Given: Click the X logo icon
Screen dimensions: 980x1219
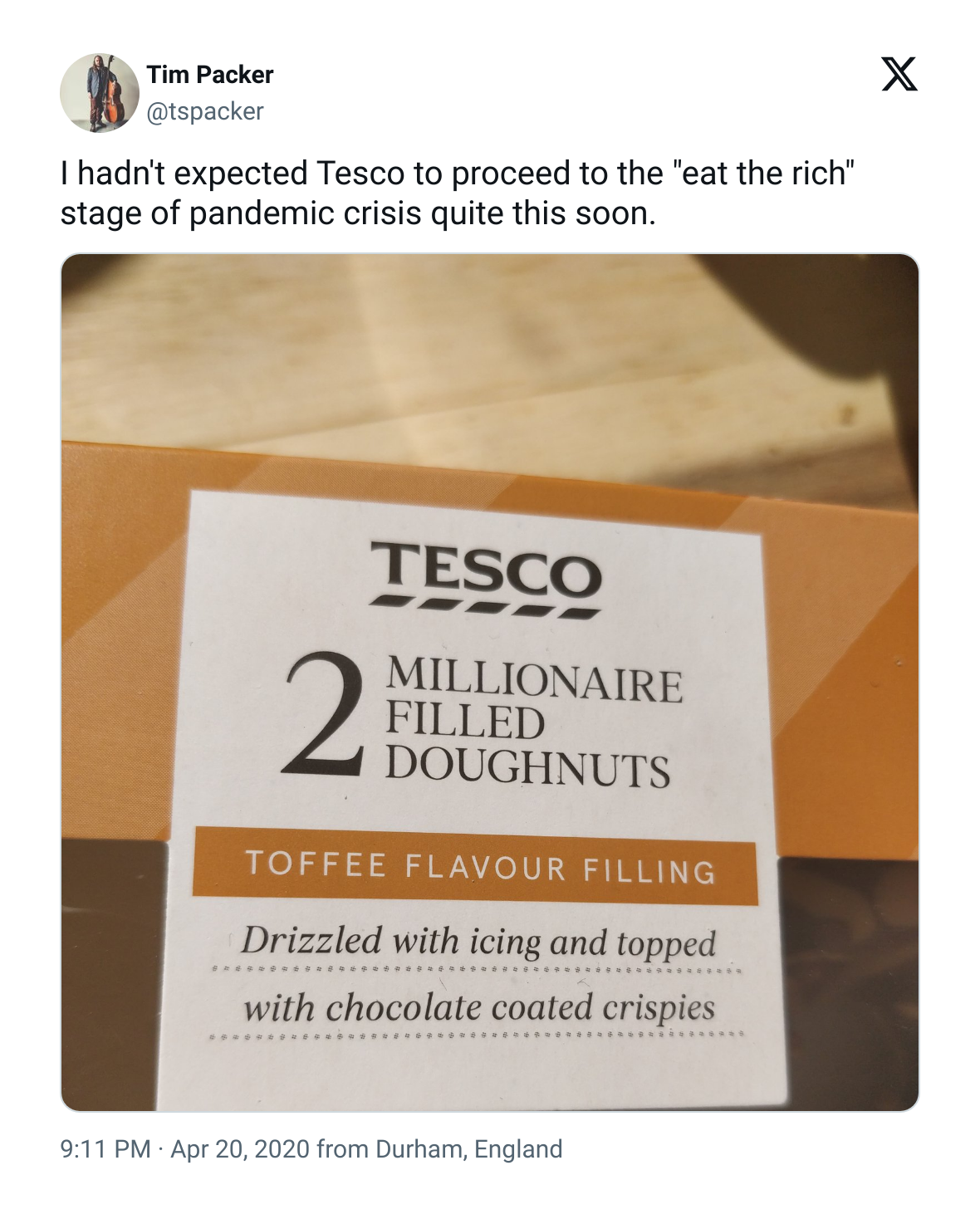Looking at the screenshot, I should (x=899, y=75).
